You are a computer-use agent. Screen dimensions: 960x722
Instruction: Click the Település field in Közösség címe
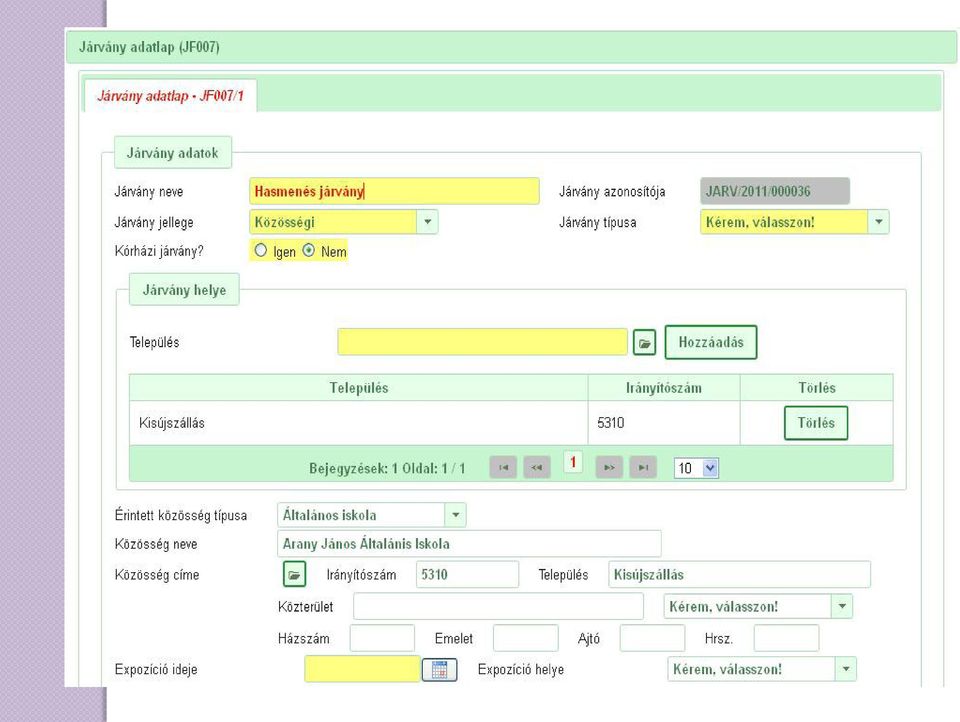(739, 574)
